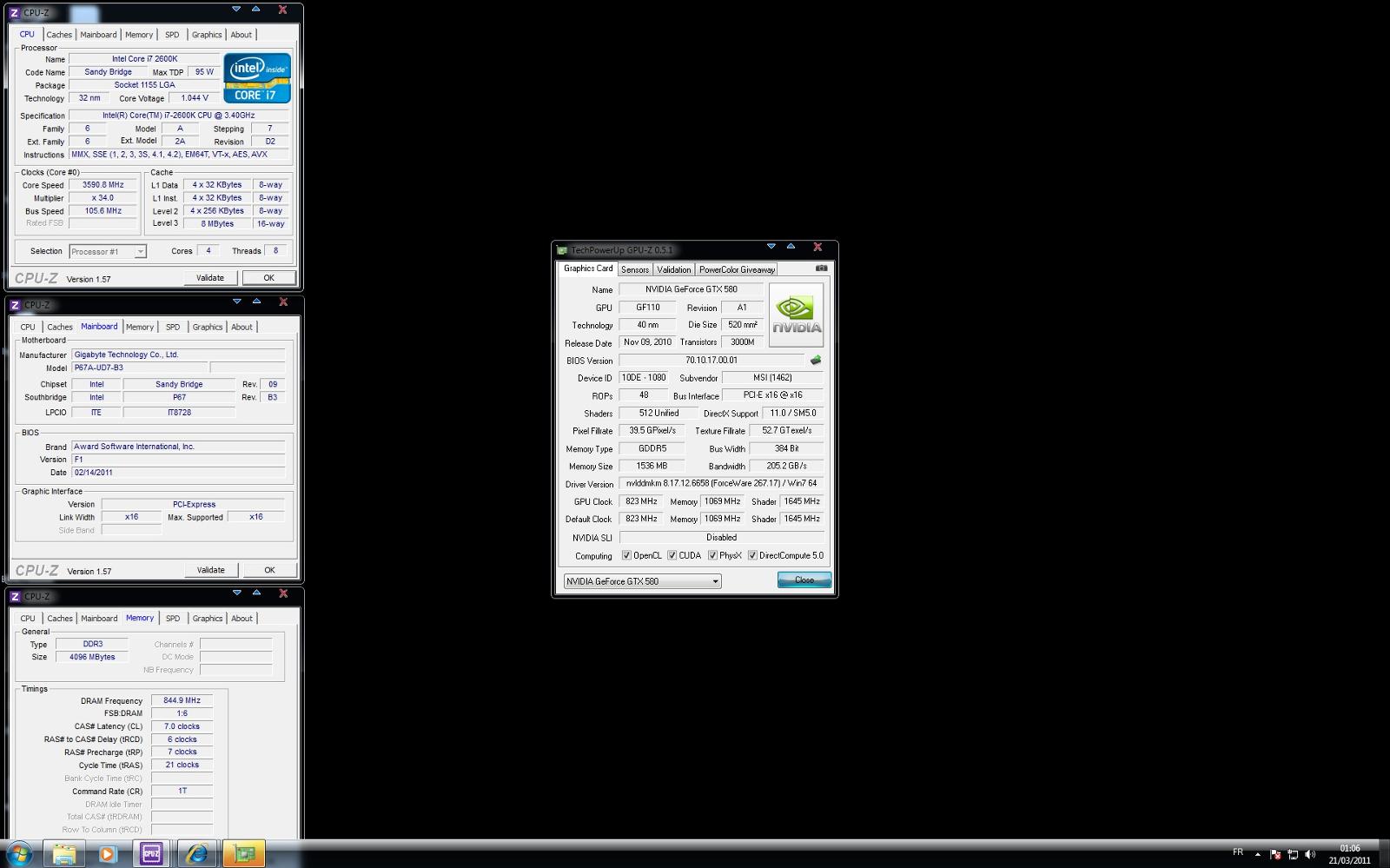Open Memory tab in the top CPU-Z window
Image resolution: width=1390 pixels, height=868 pixels.
(139, 35)
